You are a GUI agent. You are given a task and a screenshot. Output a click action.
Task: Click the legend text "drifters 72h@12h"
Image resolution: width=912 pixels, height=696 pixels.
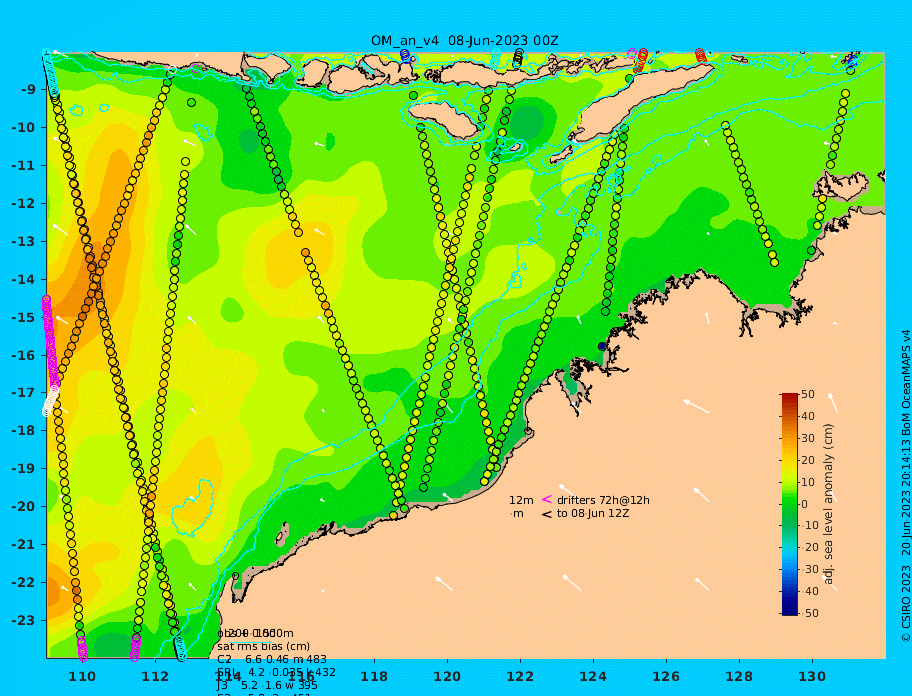tap(603, 500)
